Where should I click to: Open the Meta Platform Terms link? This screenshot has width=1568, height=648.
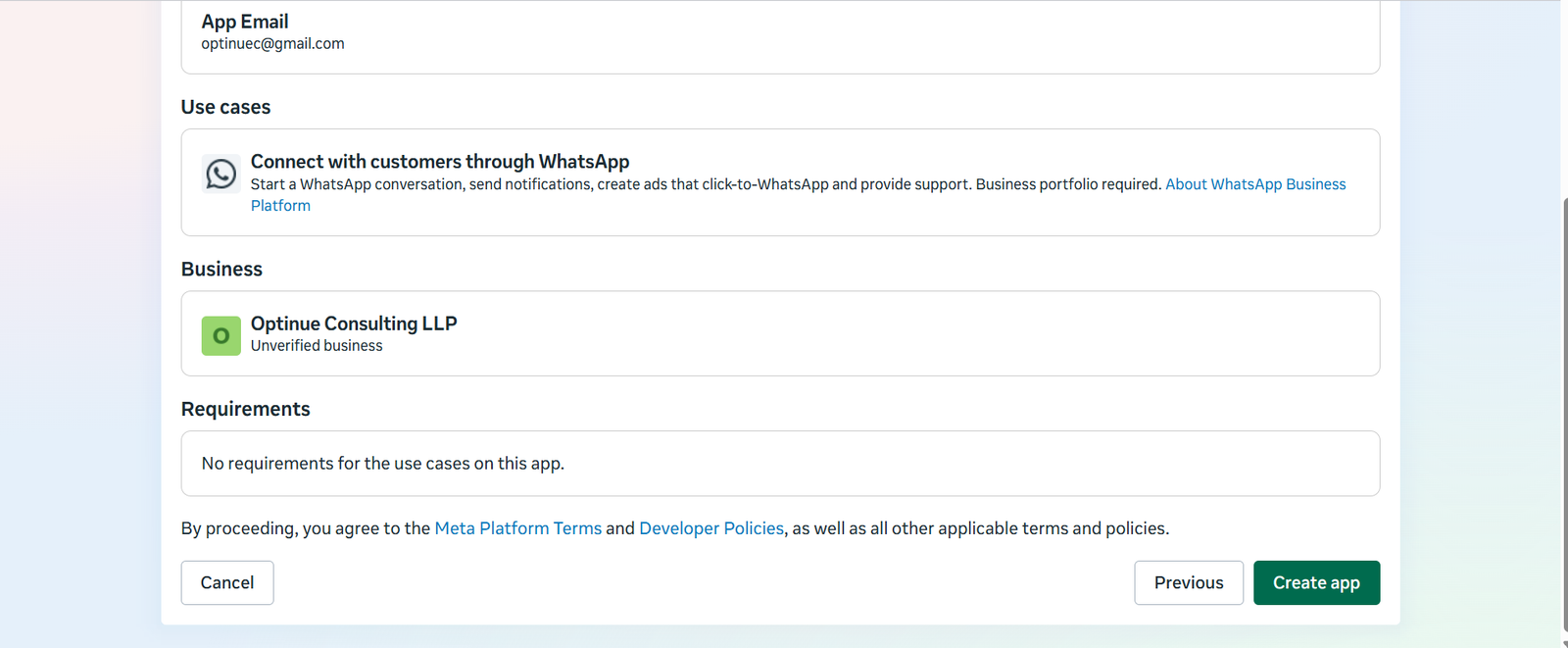coord(518,528)
